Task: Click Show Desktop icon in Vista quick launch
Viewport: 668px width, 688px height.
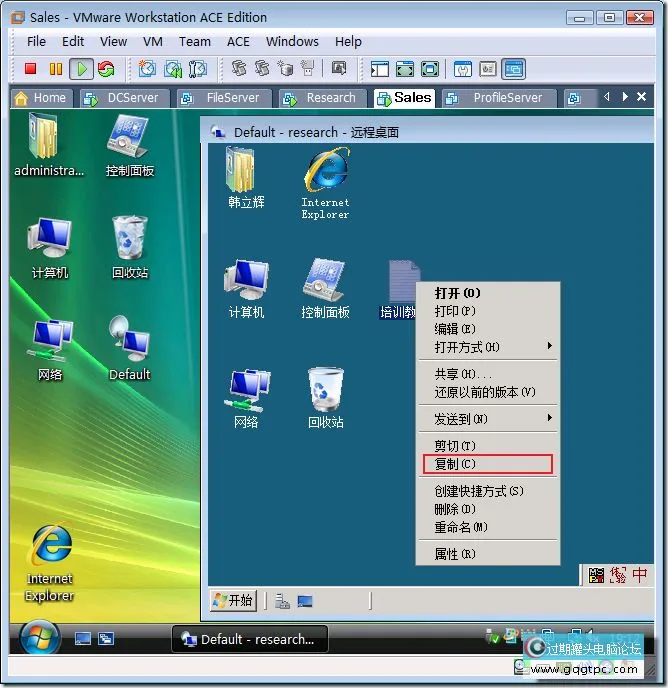Action: (82, 638)
